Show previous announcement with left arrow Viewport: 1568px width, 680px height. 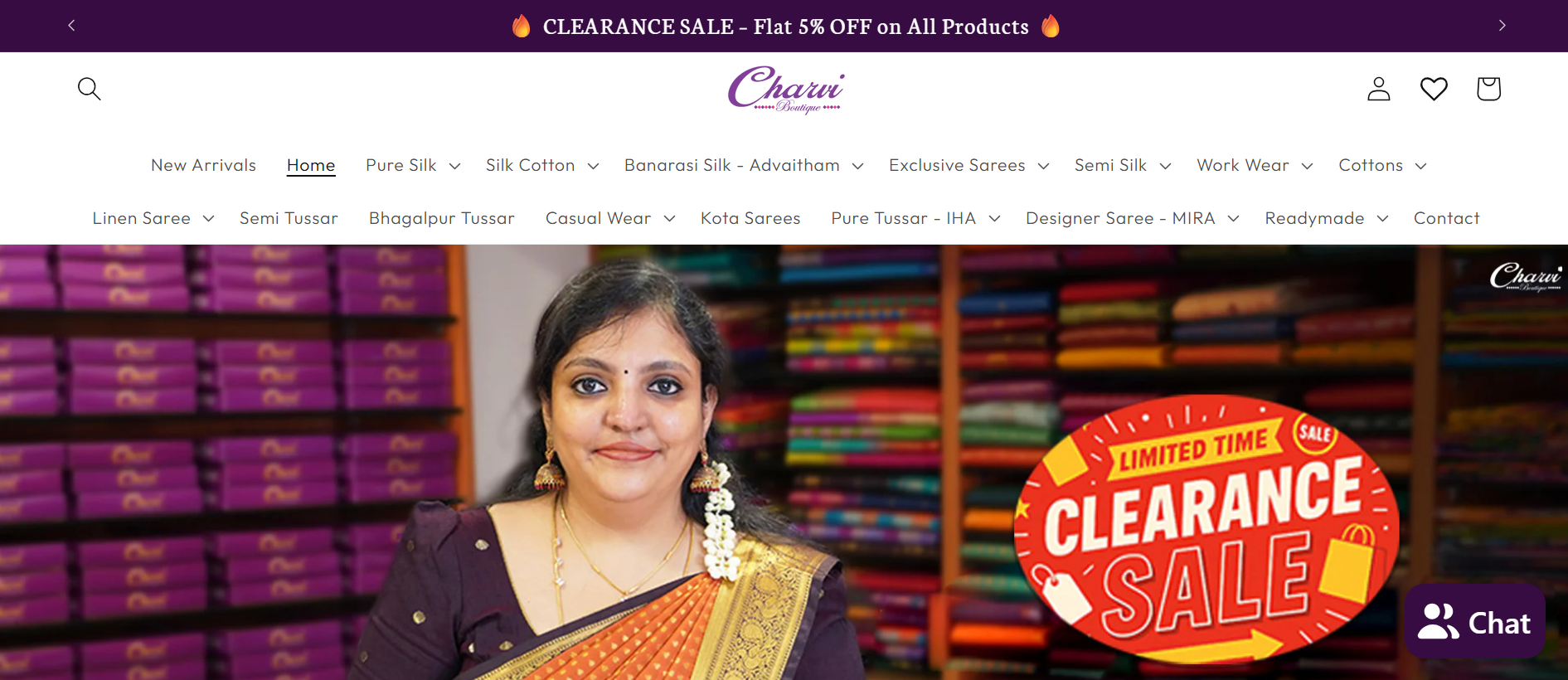pyautogui.click(x=72, y=26)
